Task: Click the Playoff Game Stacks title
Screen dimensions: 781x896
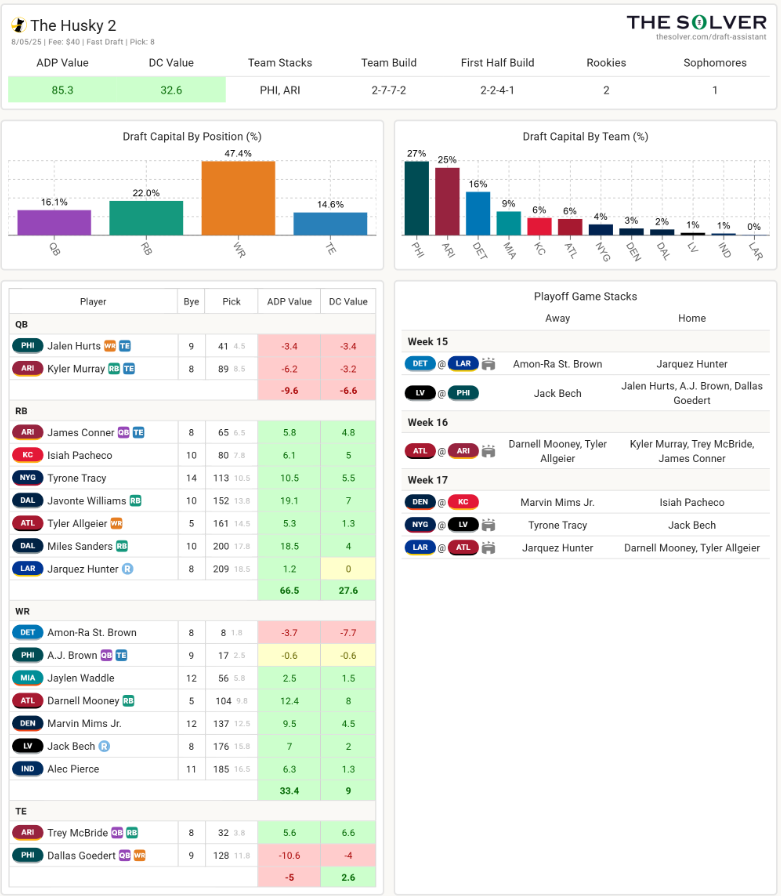Action: tap(585, 297)
